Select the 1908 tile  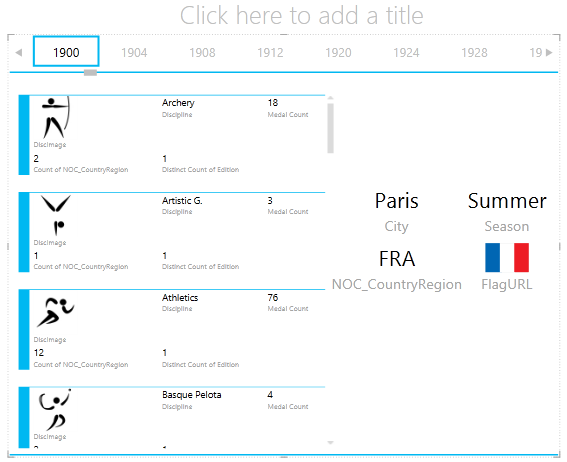click(x=202, y=53)
